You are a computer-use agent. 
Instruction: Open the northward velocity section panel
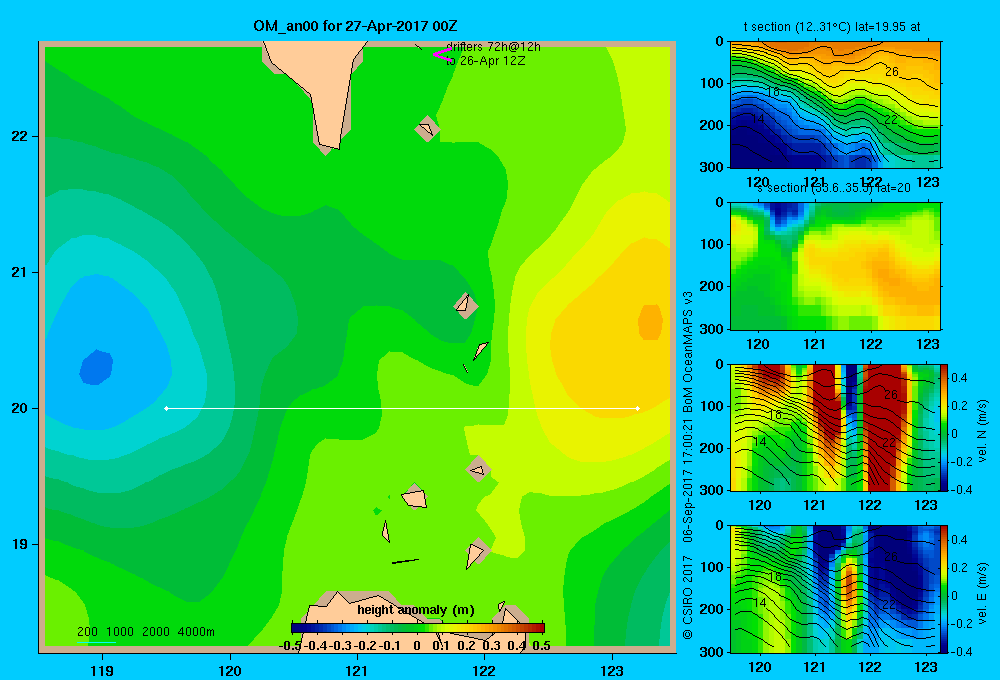tap(835, 427)
